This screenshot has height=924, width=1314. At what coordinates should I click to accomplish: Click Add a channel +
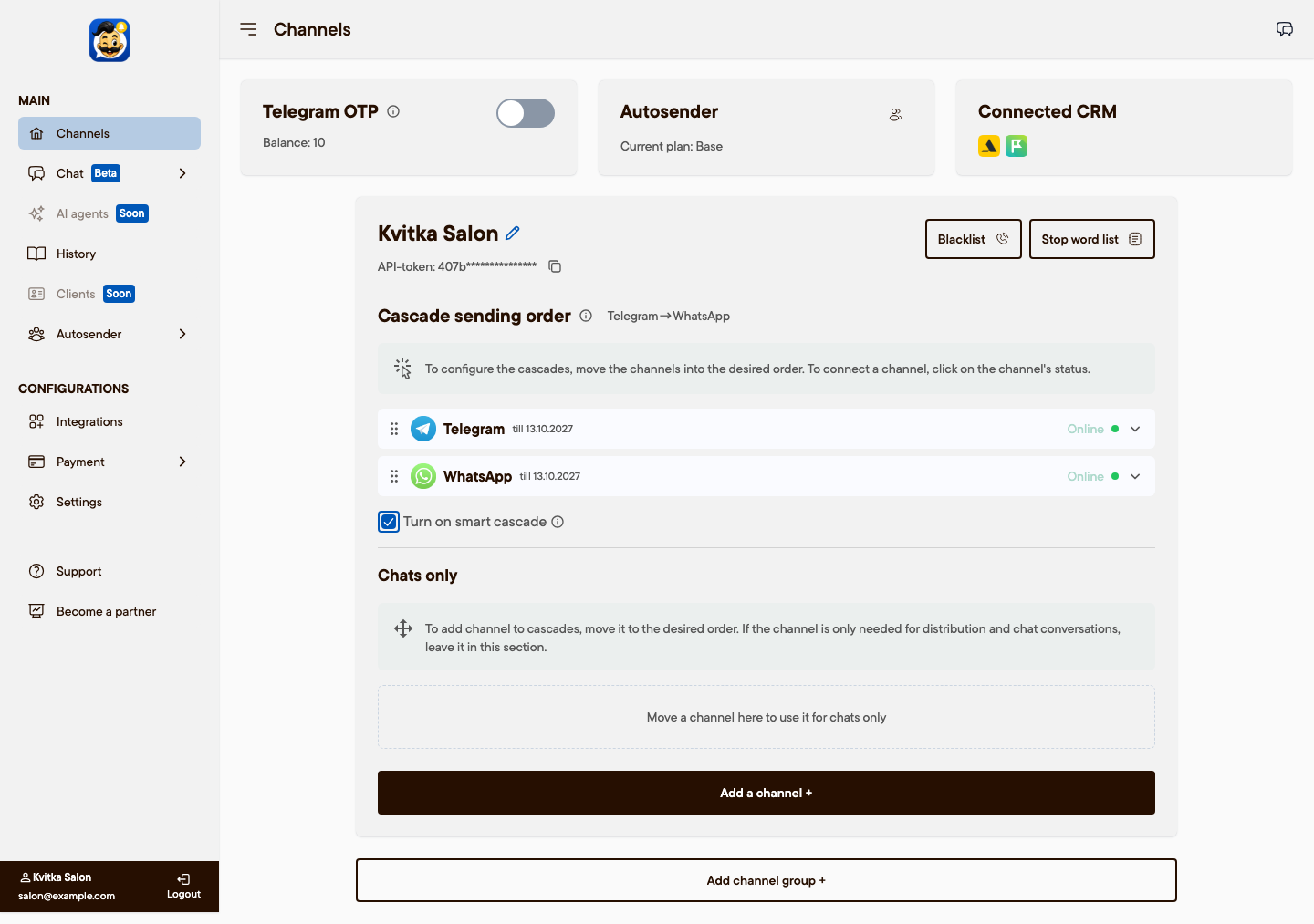[x=766, y=793]
